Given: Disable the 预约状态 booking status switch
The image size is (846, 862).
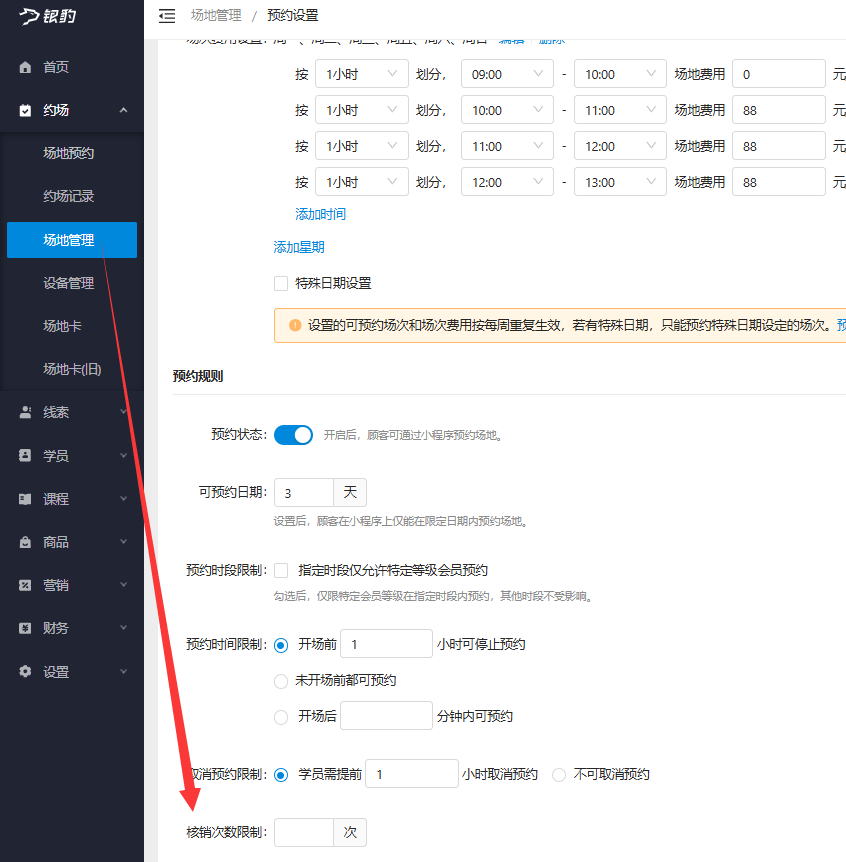Looking at the screenshot, I should (293, 435).
